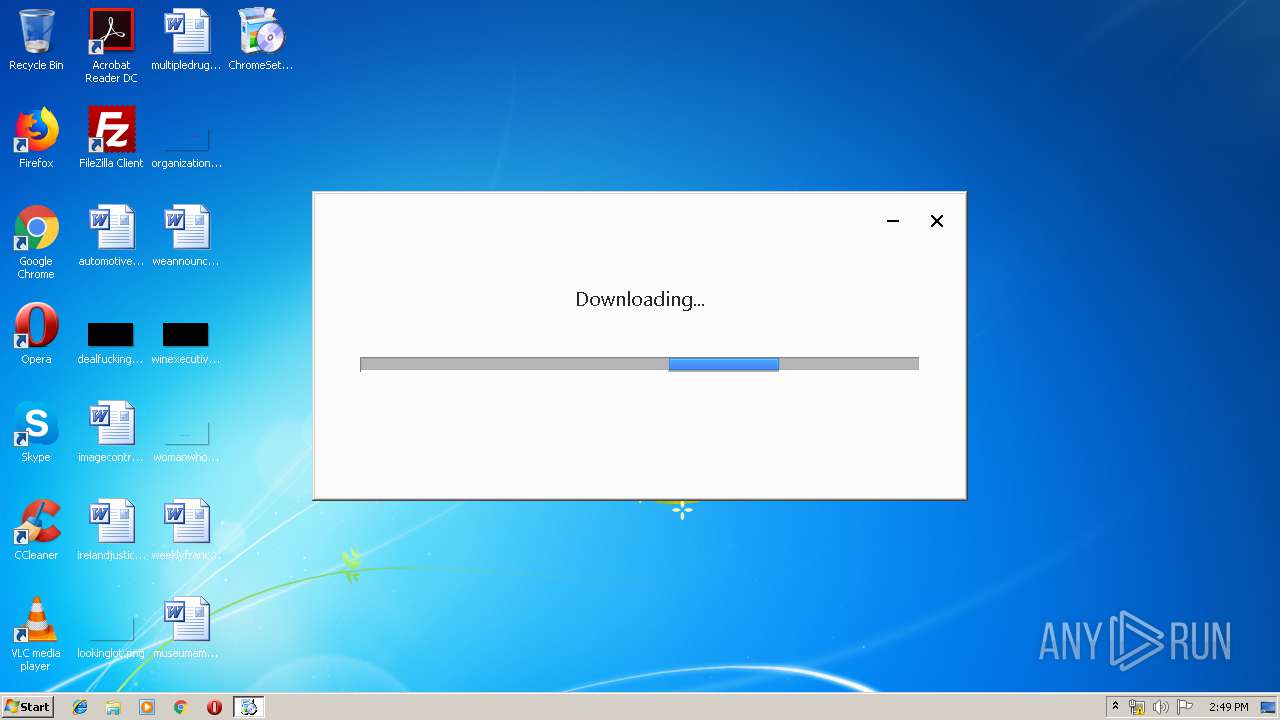Select the multipledrug Word document icon
The width and height of the screenshot is (1280, 720).
coord(186,40)
